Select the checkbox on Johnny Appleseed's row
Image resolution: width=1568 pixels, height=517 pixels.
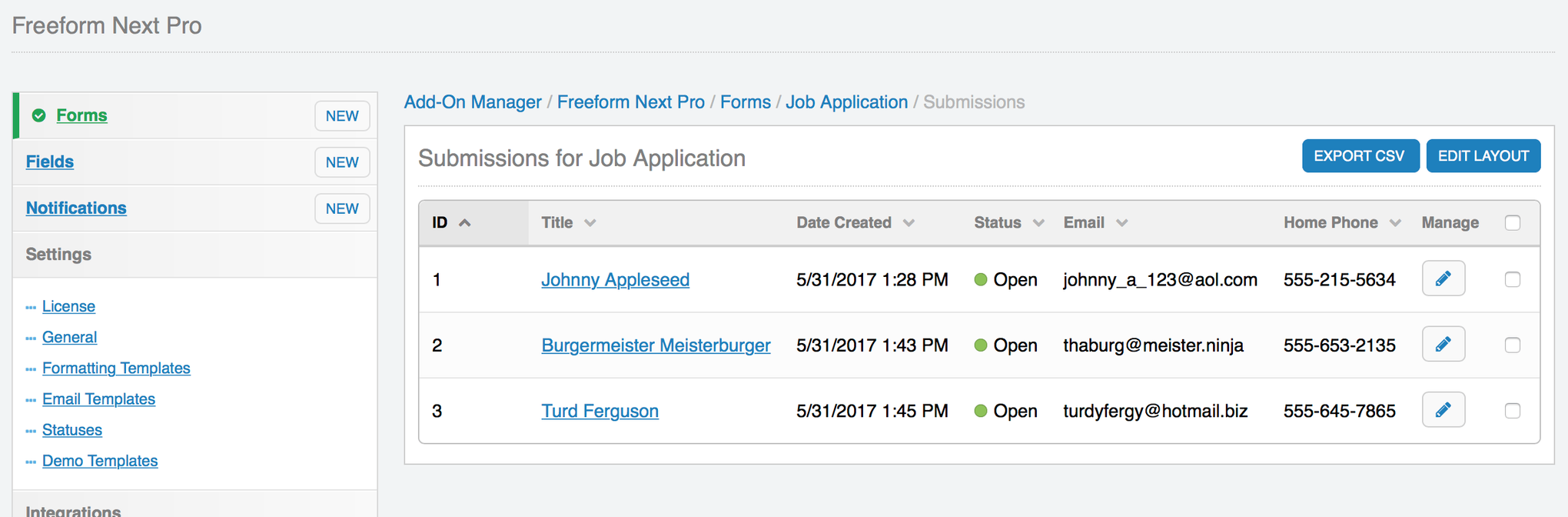coord(1513,280)
